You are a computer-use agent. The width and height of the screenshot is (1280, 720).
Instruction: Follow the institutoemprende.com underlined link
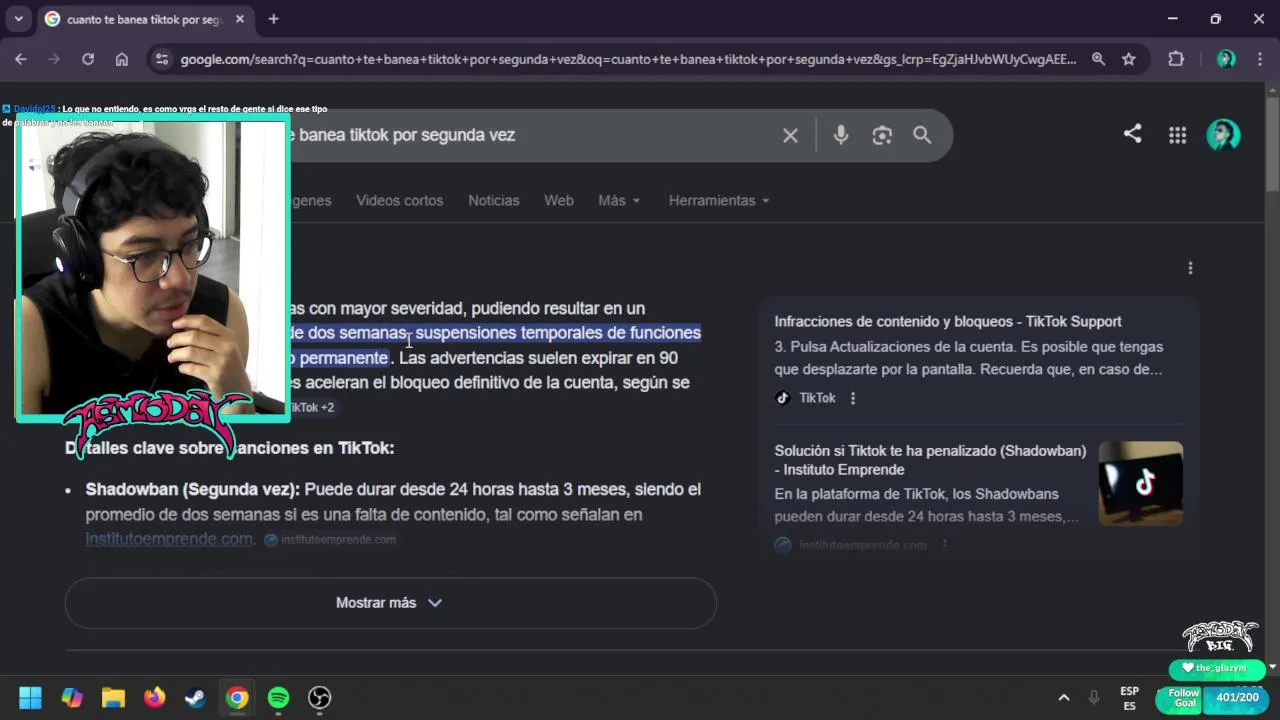169,539
